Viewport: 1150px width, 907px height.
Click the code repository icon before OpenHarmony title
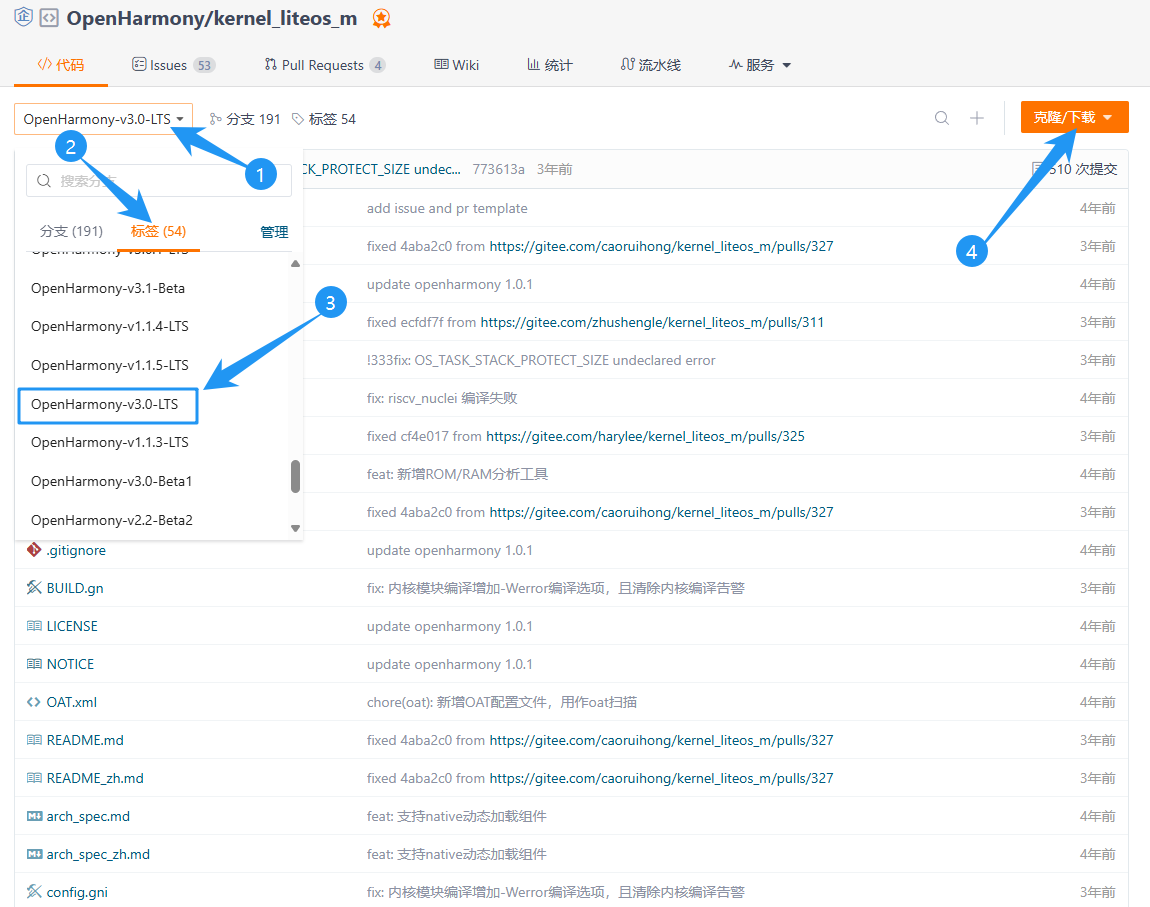pyautogui.click(x=49, y=18)
